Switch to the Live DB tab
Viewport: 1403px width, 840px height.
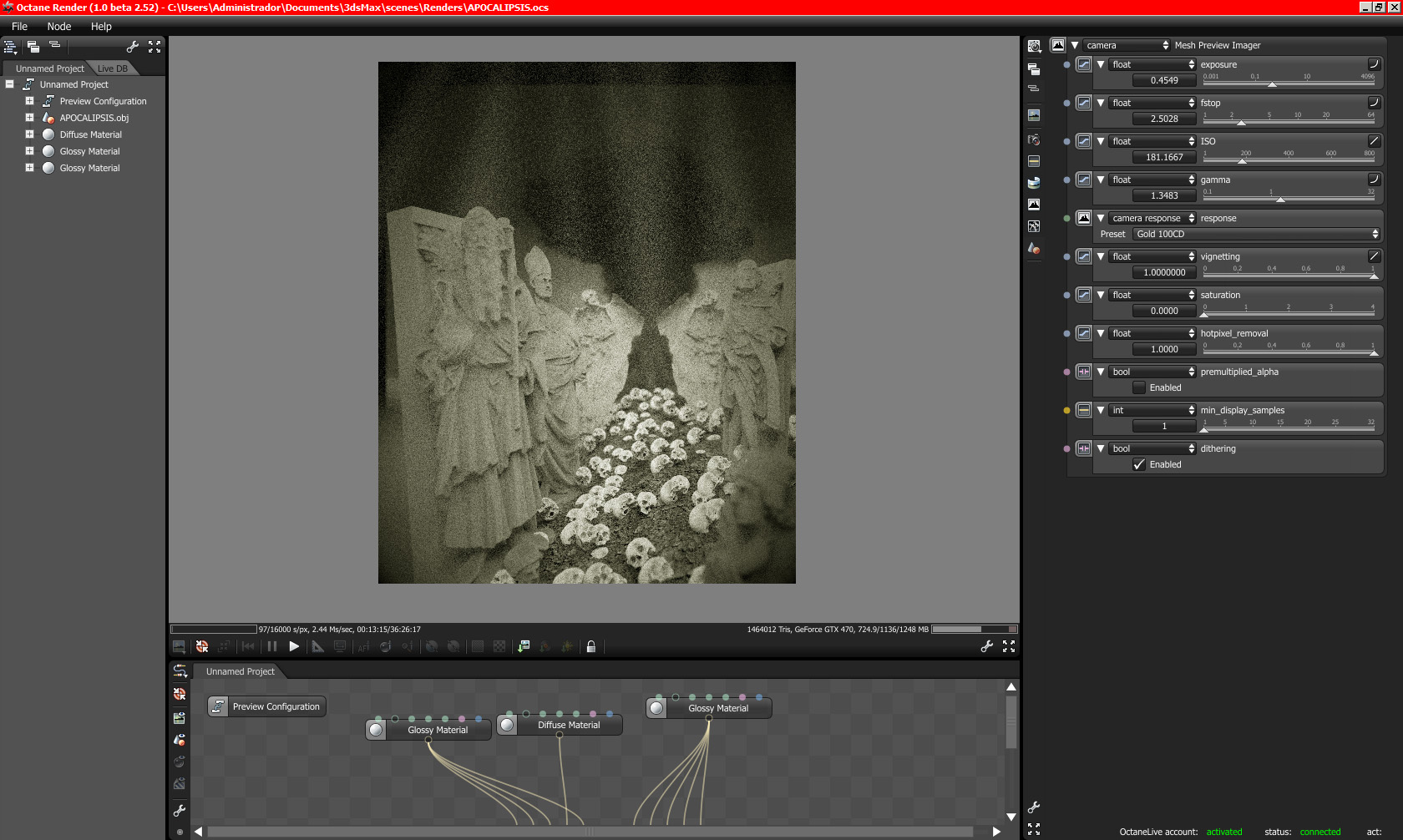[x=112, y=68]
